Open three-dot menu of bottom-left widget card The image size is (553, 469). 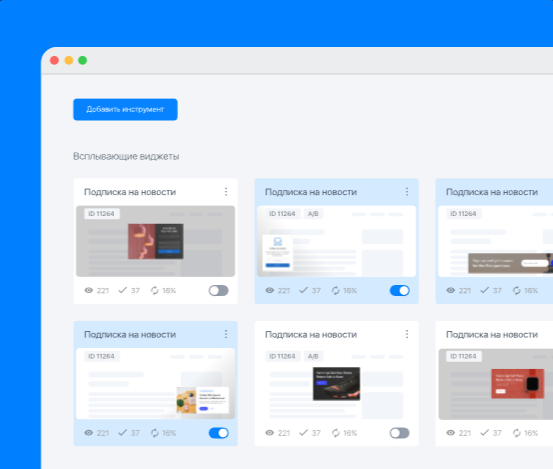coord(226,334)
